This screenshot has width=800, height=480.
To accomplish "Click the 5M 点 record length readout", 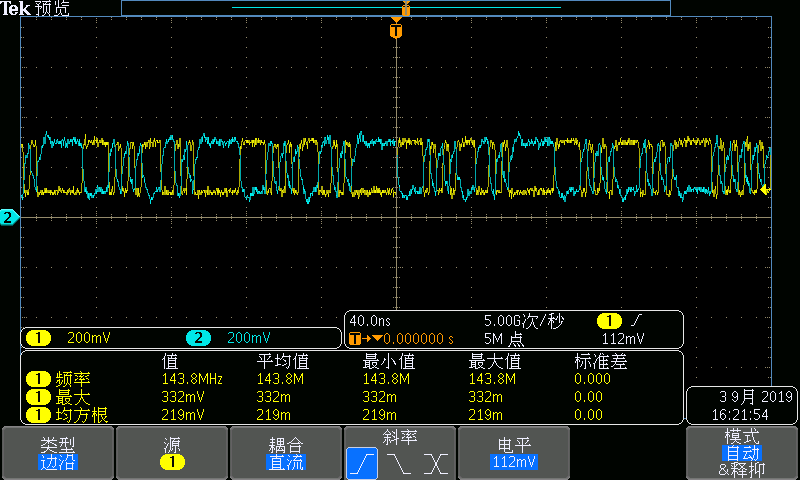I will tap(504, 339).
